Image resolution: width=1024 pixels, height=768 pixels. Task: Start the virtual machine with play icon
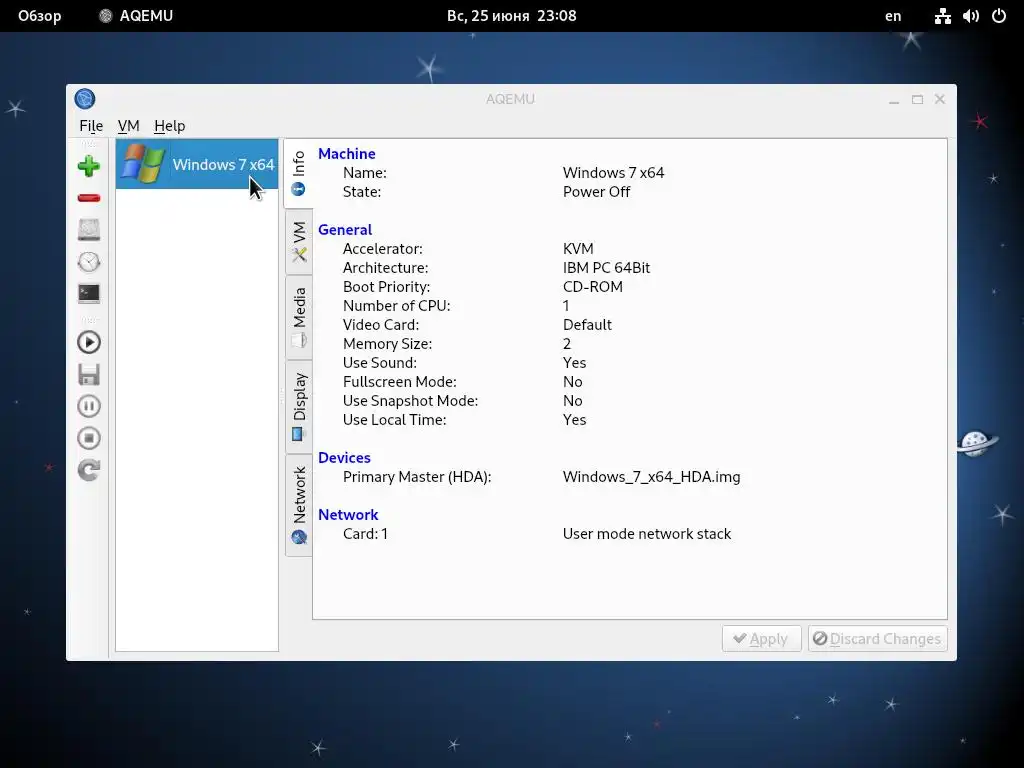pos(89,343)
